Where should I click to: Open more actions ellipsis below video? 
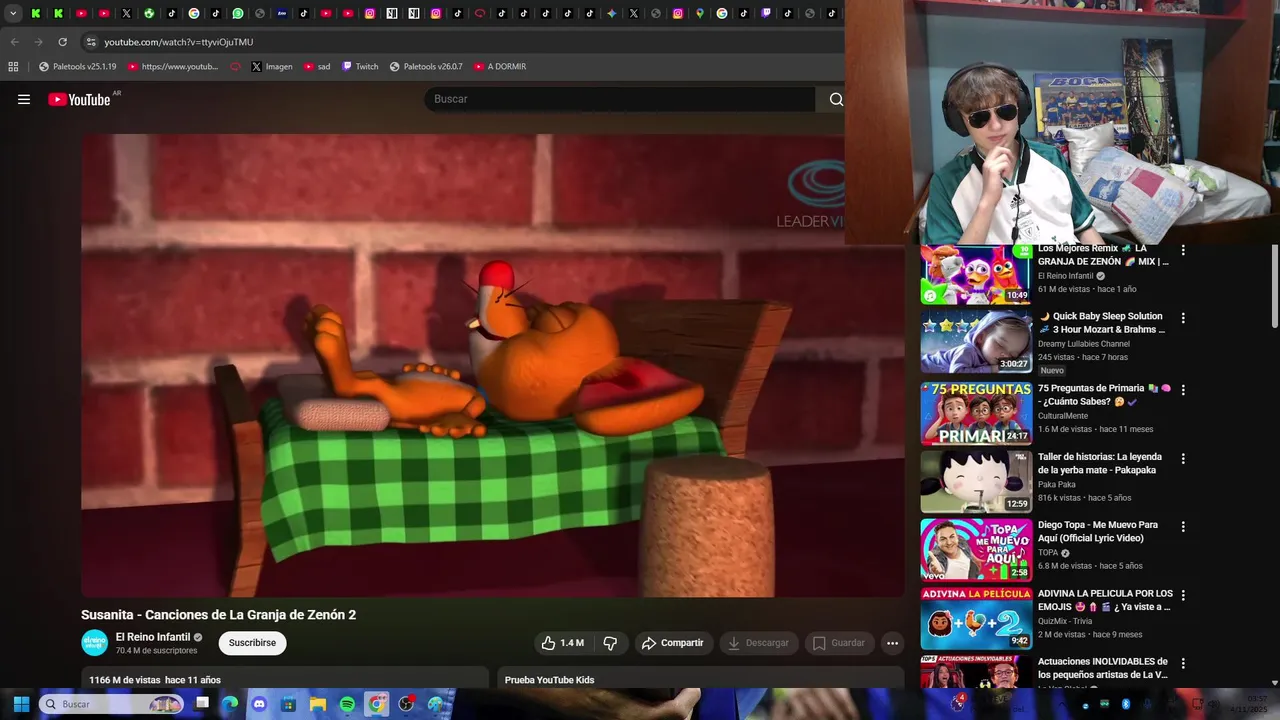coord(892,643)
